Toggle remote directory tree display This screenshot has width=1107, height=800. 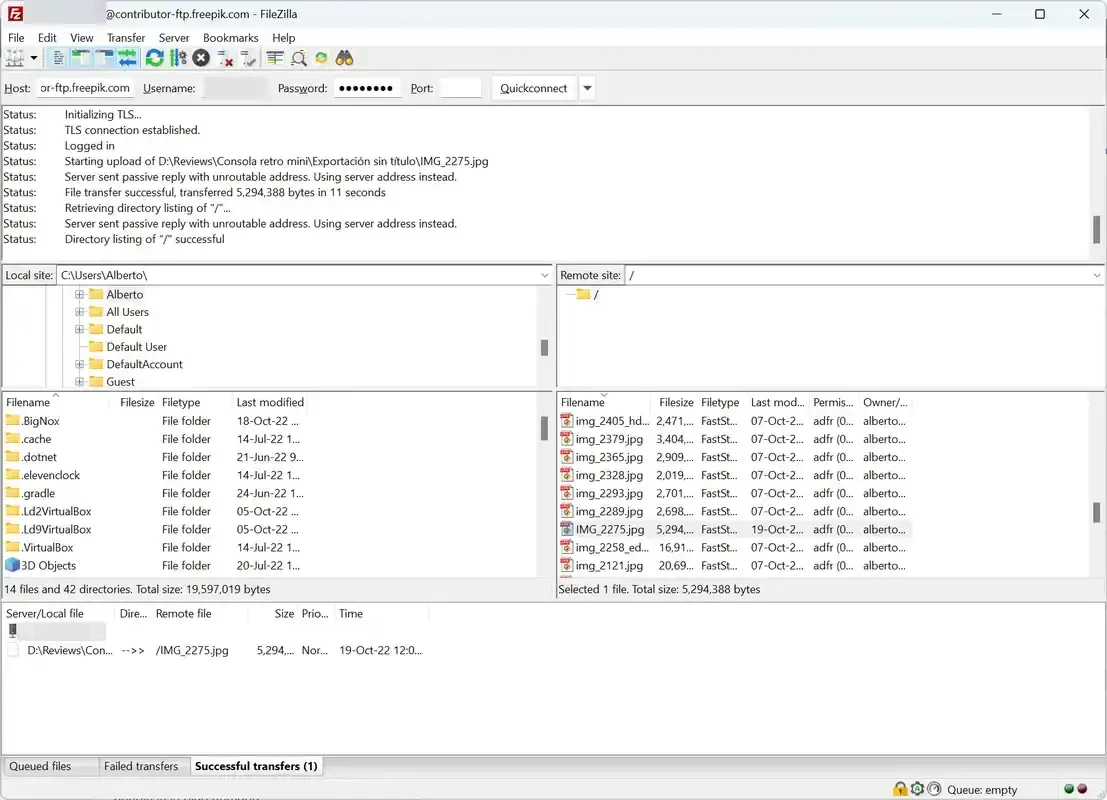(x=104, y=59)
